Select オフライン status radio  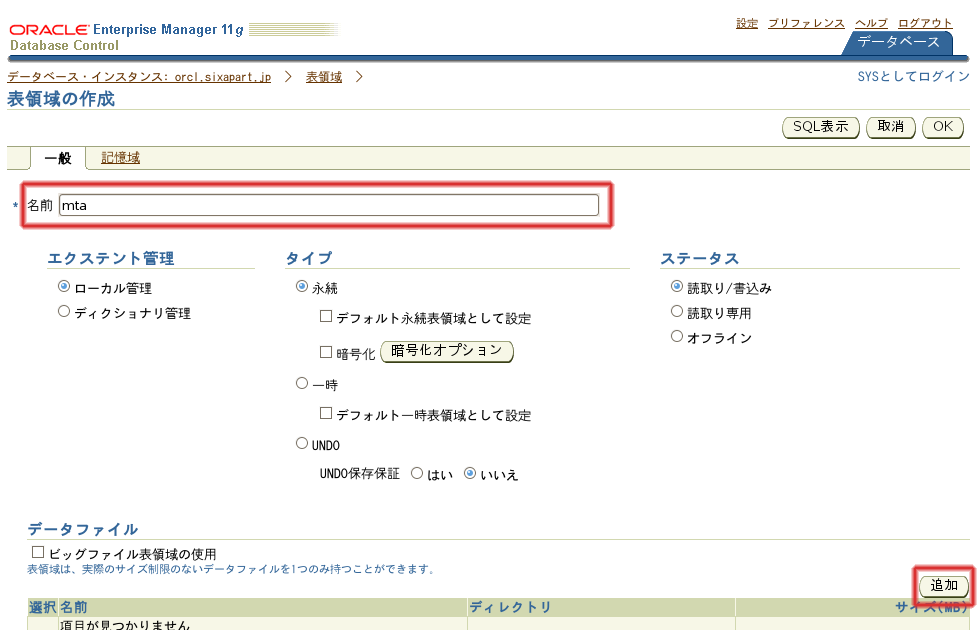677,336
